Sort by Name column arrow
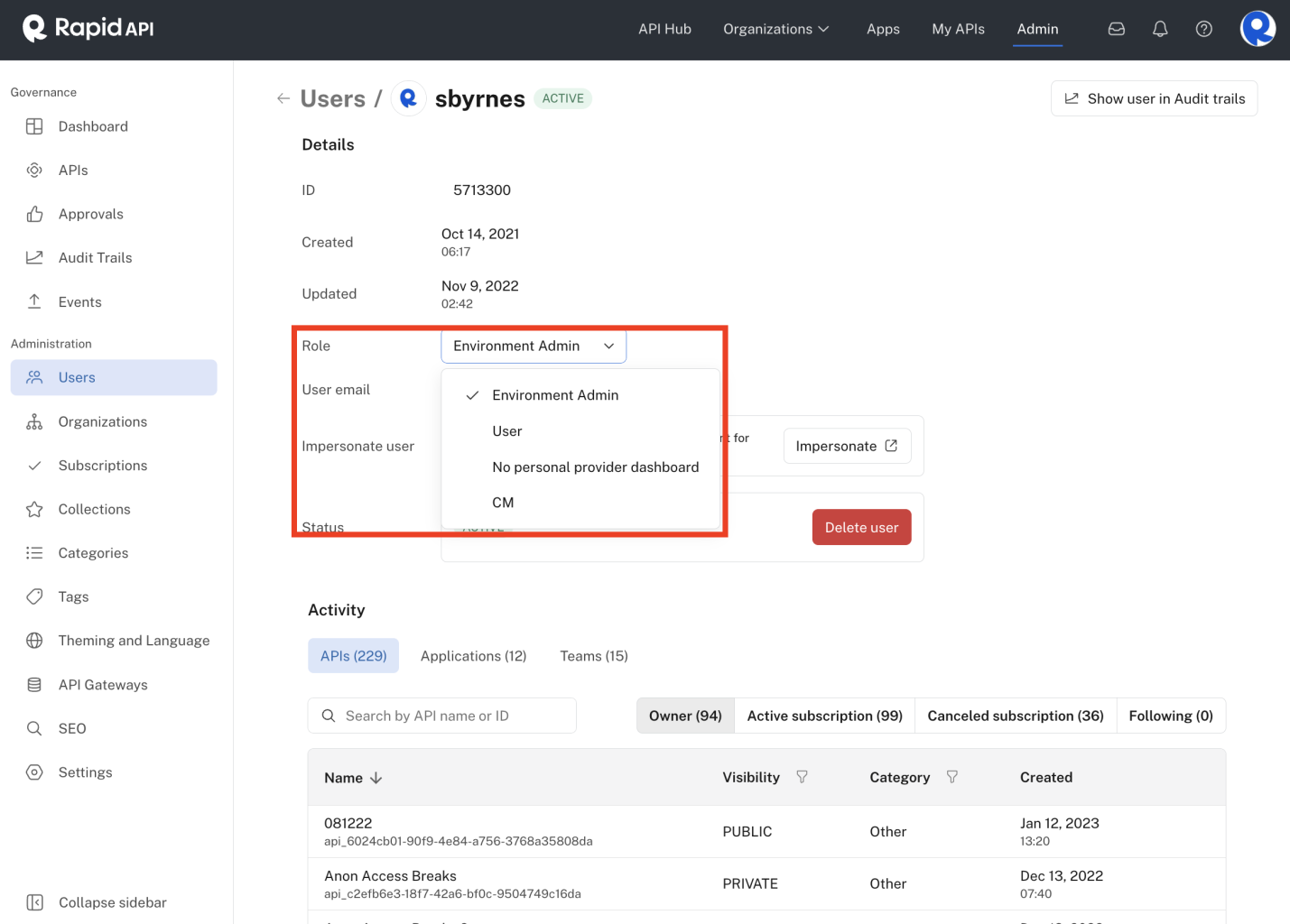The image size is (1290, 924). (x=376, y=778)
